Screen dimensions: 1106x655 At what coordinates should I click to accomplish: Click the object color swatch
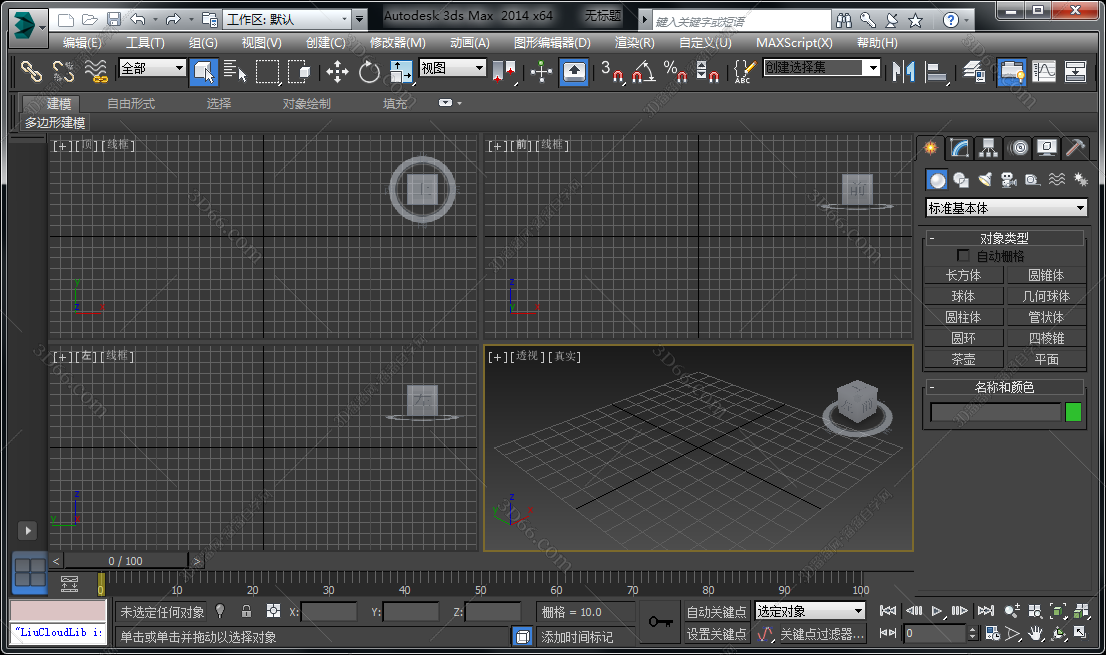[x=1073, y=411]
